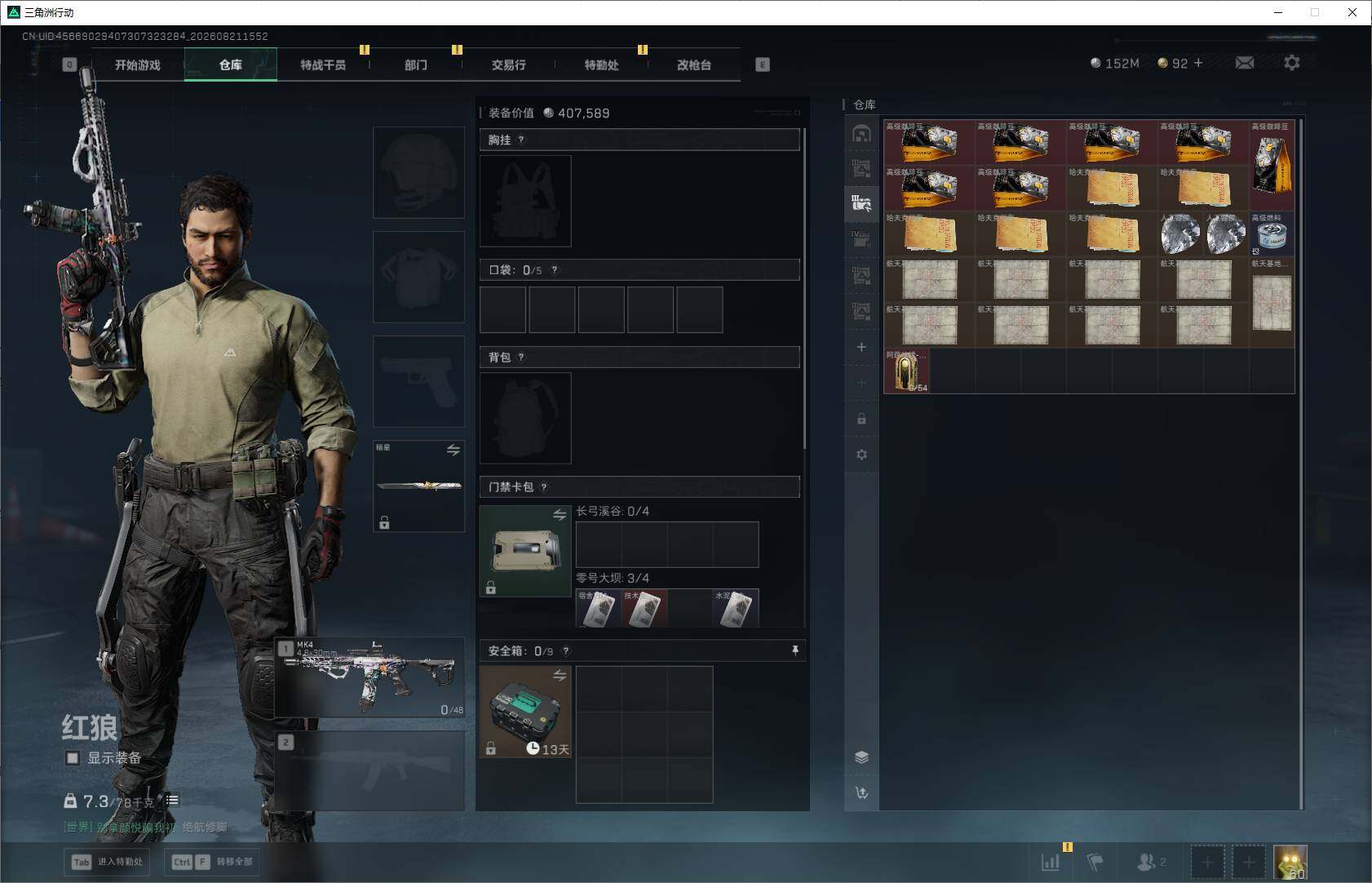This screenshot has width=1372, height=883.
Task: Click the empty body armor slot
Action: coord(418,277)
